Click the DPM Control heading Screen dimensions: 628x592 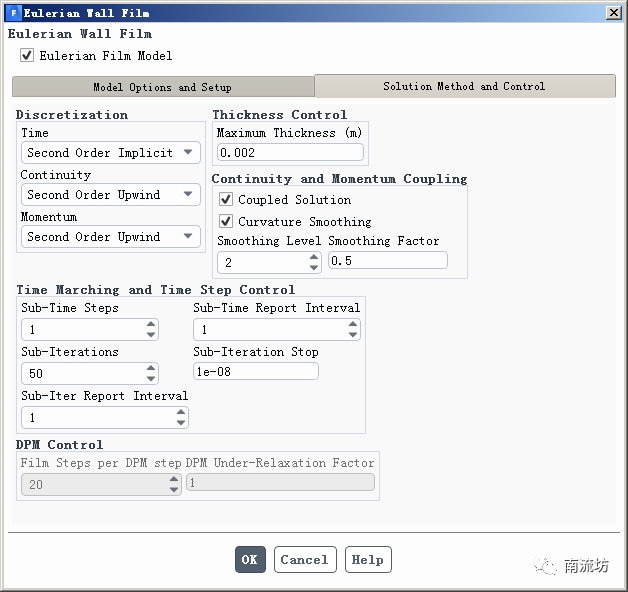pyautogui.click(x=59, y=445)
